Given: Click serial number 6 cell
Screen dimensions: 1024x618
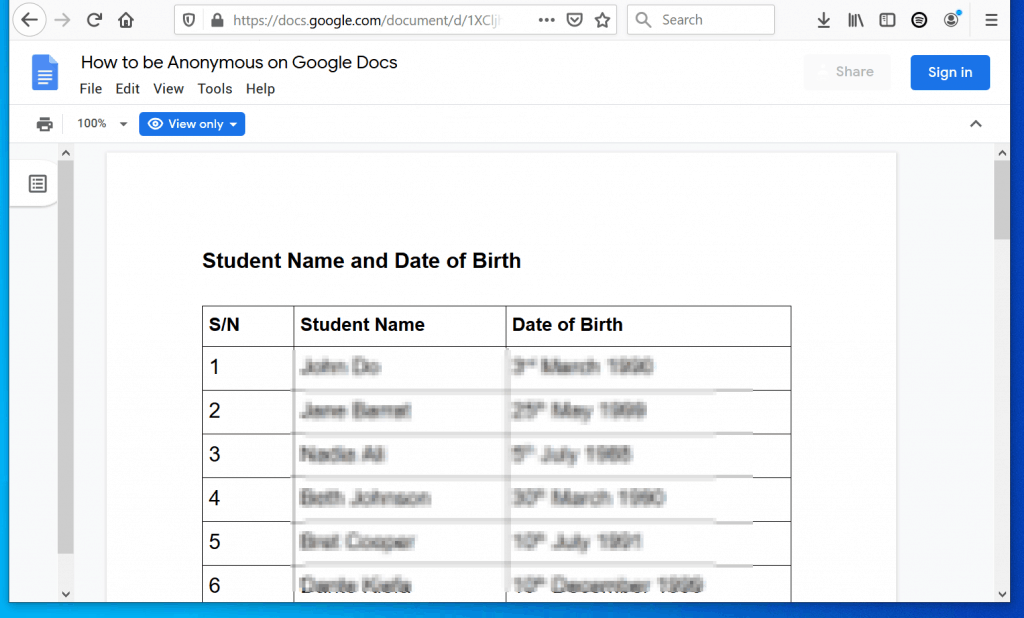Looking at the screenshot, I should 248,584.
